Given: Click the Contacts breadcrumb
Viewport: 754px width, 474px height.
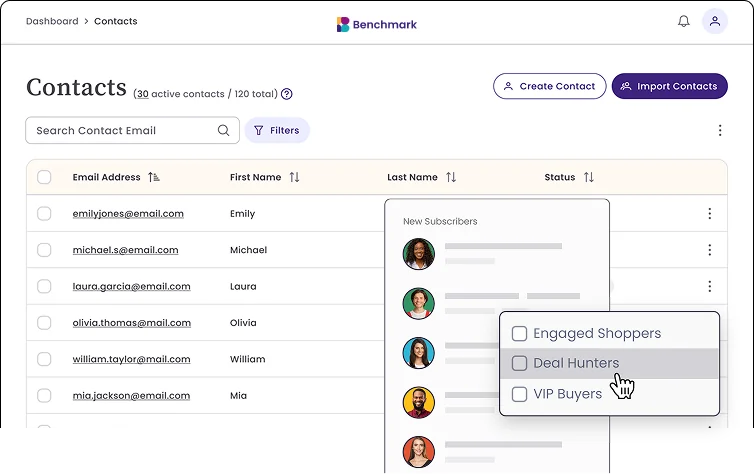Looking at the screenshot, I should pyautogui.click(x=116, y=21).
